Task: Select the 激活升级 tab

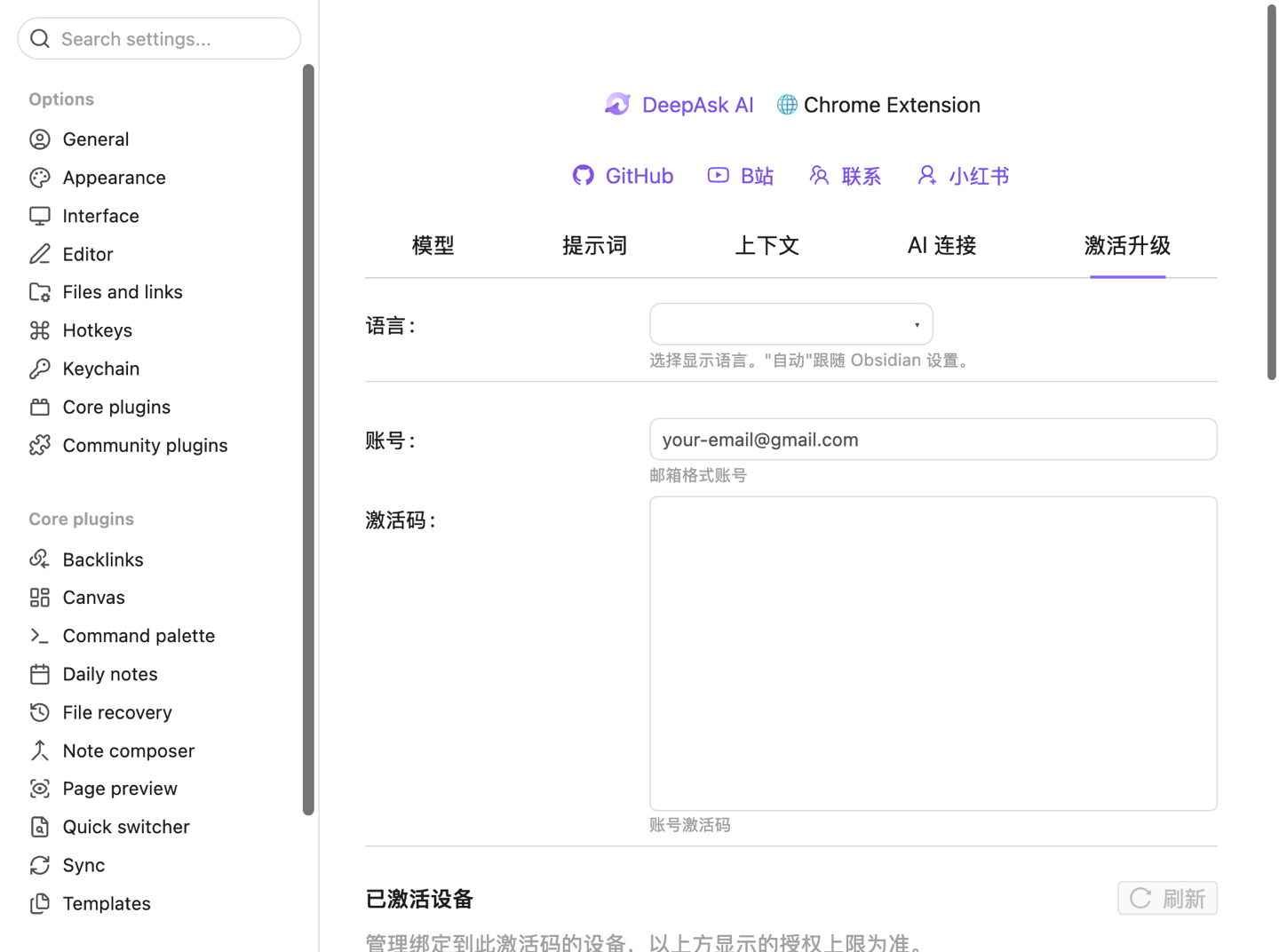Action: pyautogui.click(x=1128, y=246)
